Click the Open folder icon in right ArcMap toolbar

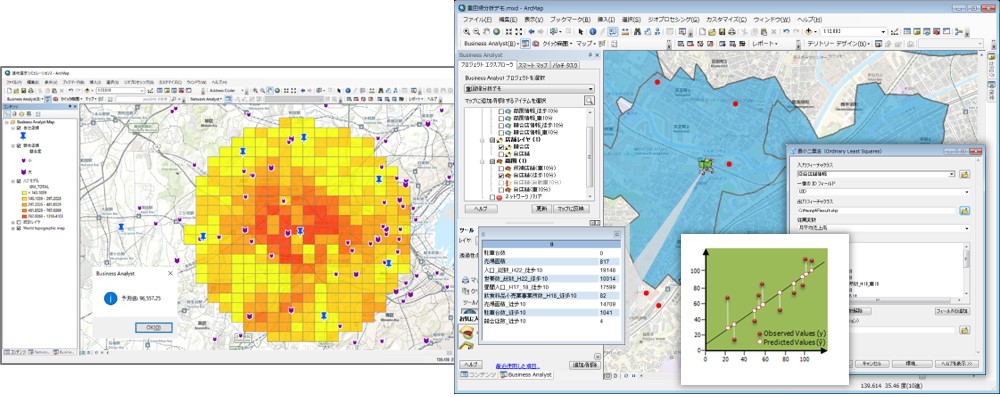(712, 31)
